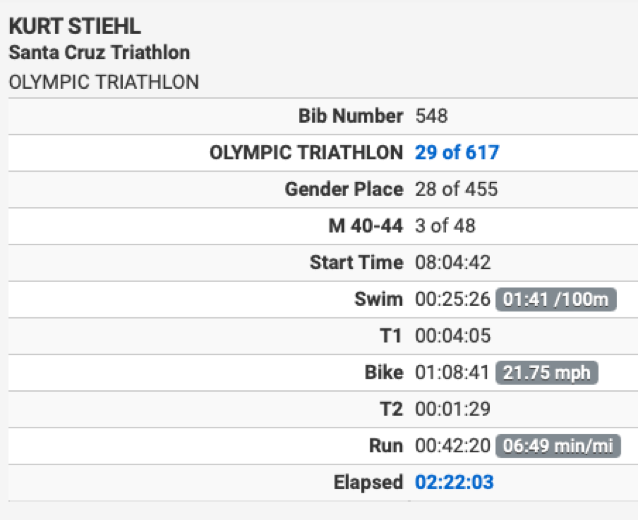Click the bold OLYMPIC TRIATHLON row label

pos(306,153)
